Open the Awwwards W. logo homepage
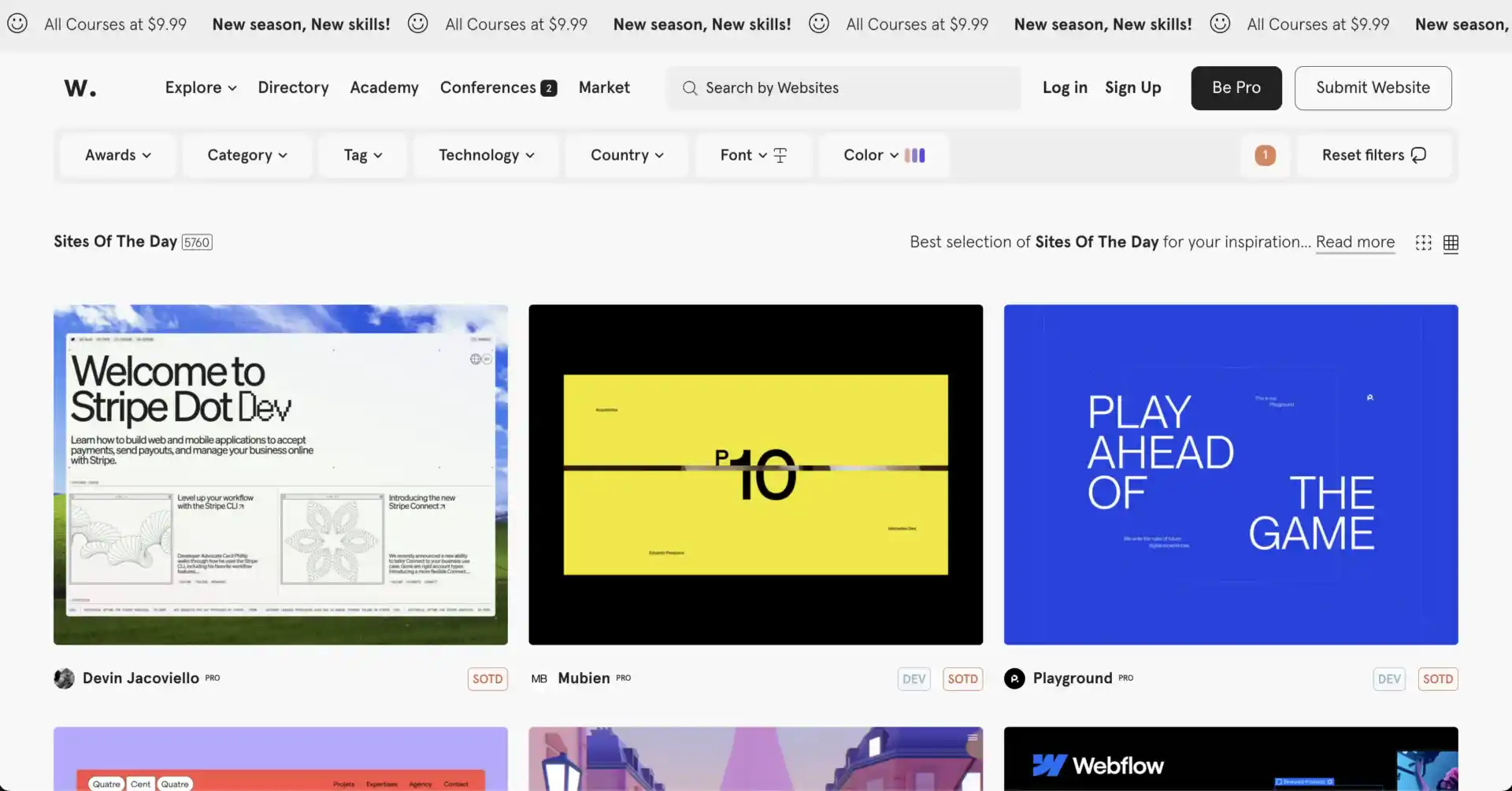This screenshot has height=791, width=1512. 80,88
